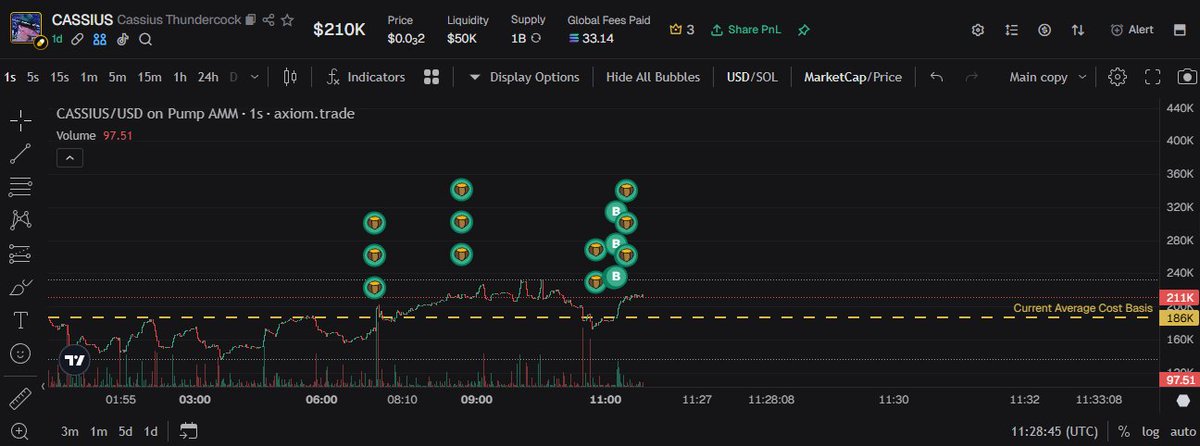The height and width of the screenshot is (446, 1200).
Task: Click the green pin icon
Action: coord(803,30)
